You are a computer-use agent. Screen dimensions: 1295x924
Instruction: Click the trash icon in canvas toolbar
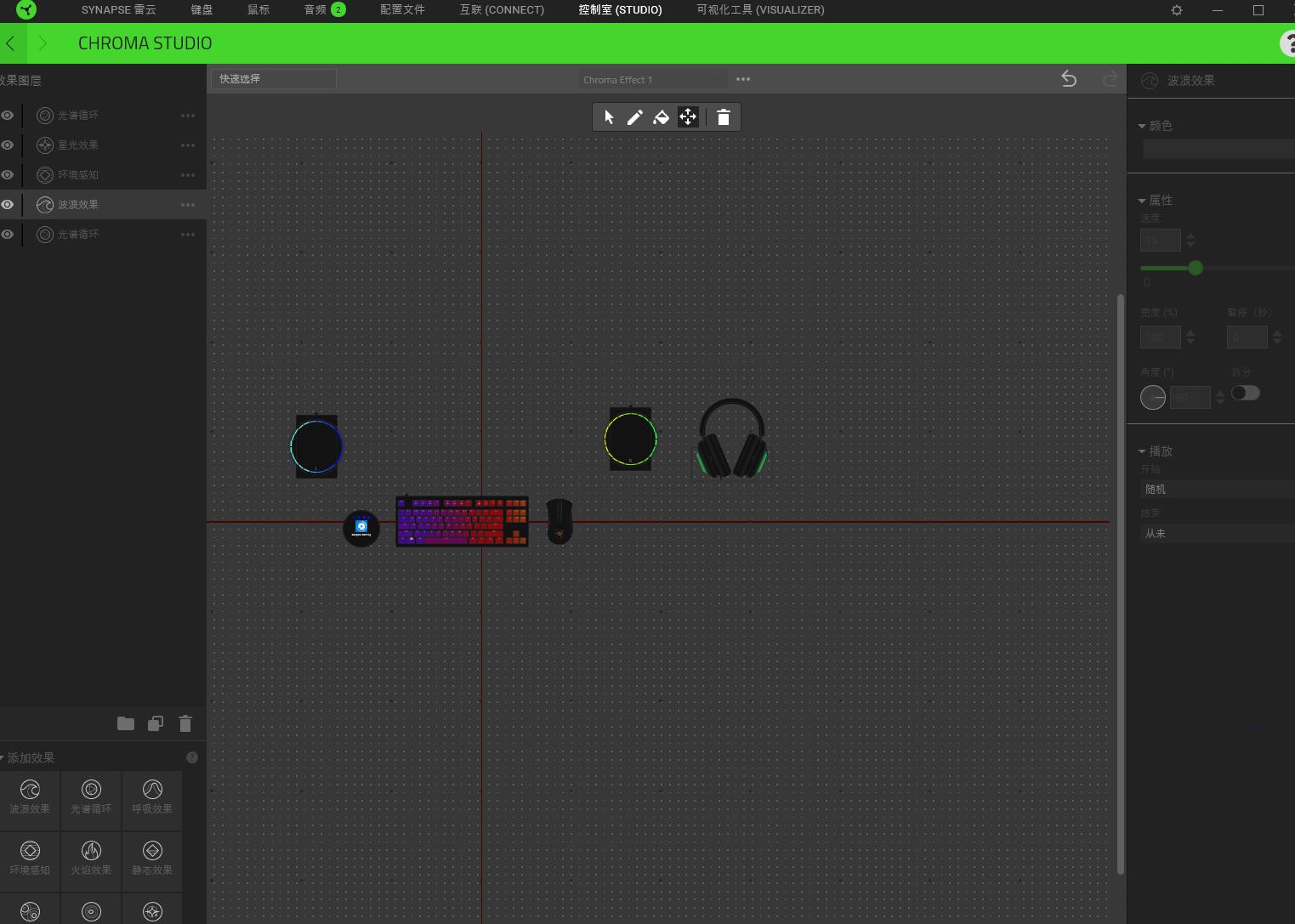724,117
